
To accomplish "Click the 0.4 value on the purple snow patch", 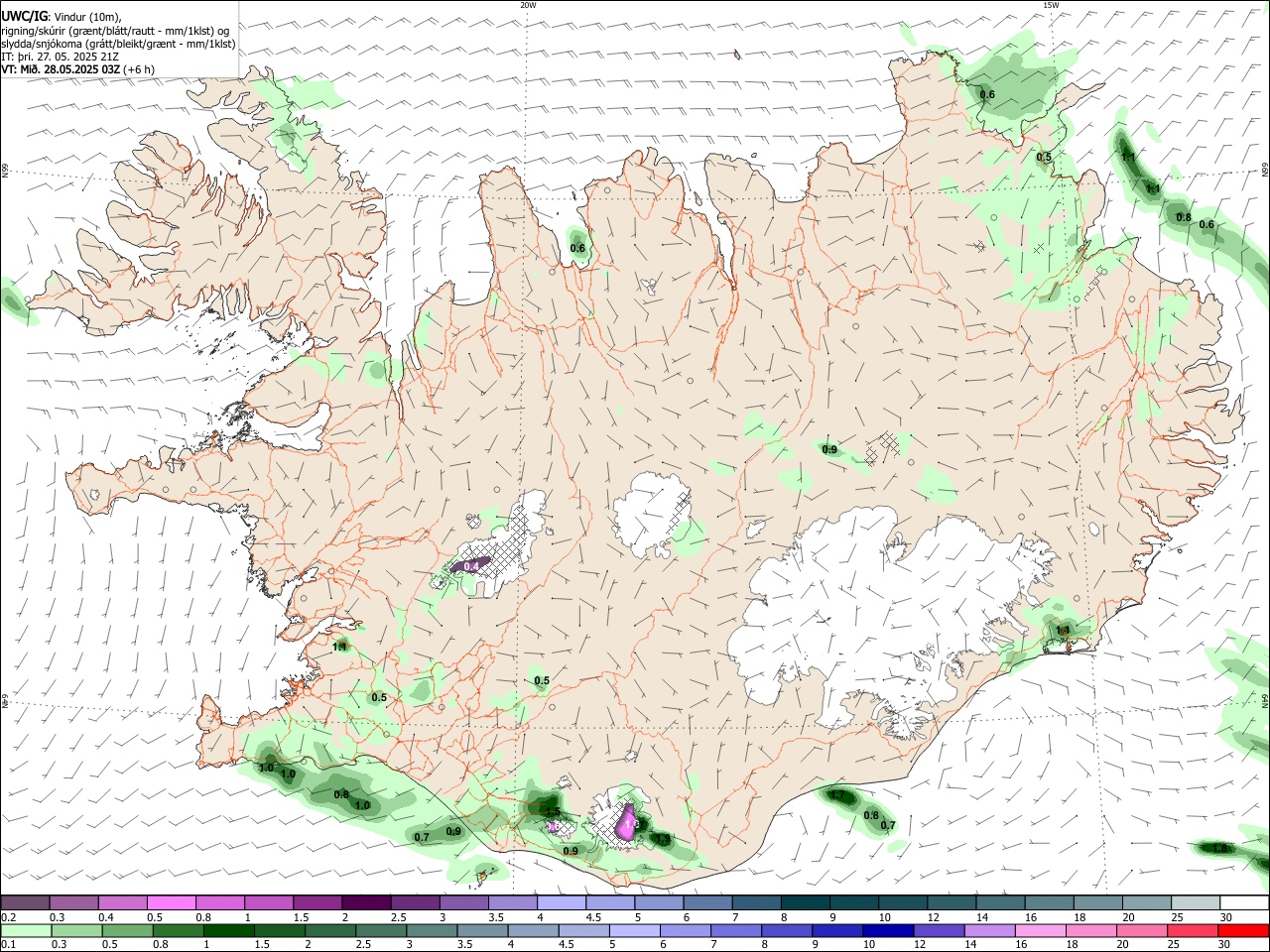I will (x=471, y=566).
